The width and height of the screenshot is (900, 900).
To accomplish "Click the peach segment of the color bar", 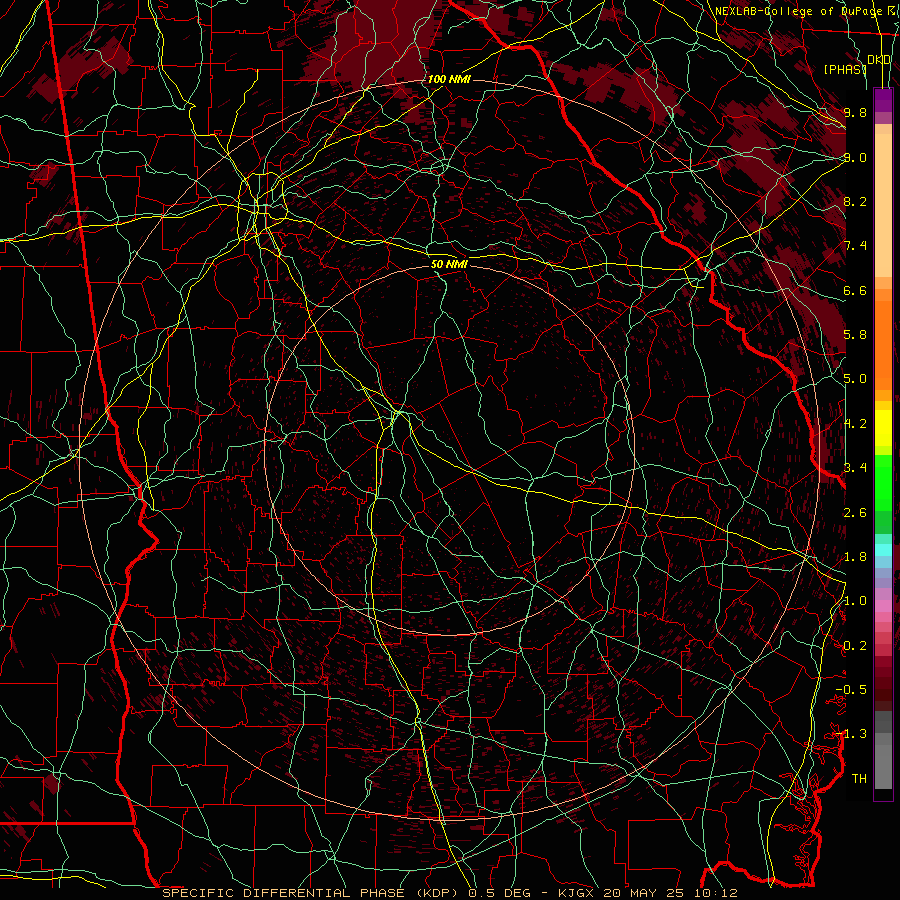I will point(883,201).
